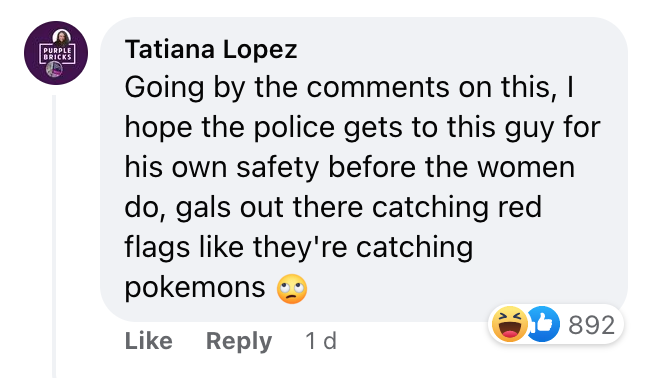Click the first line 'Going by the comments'
Viewport: 646px width, 378px height.
[349, 87]
